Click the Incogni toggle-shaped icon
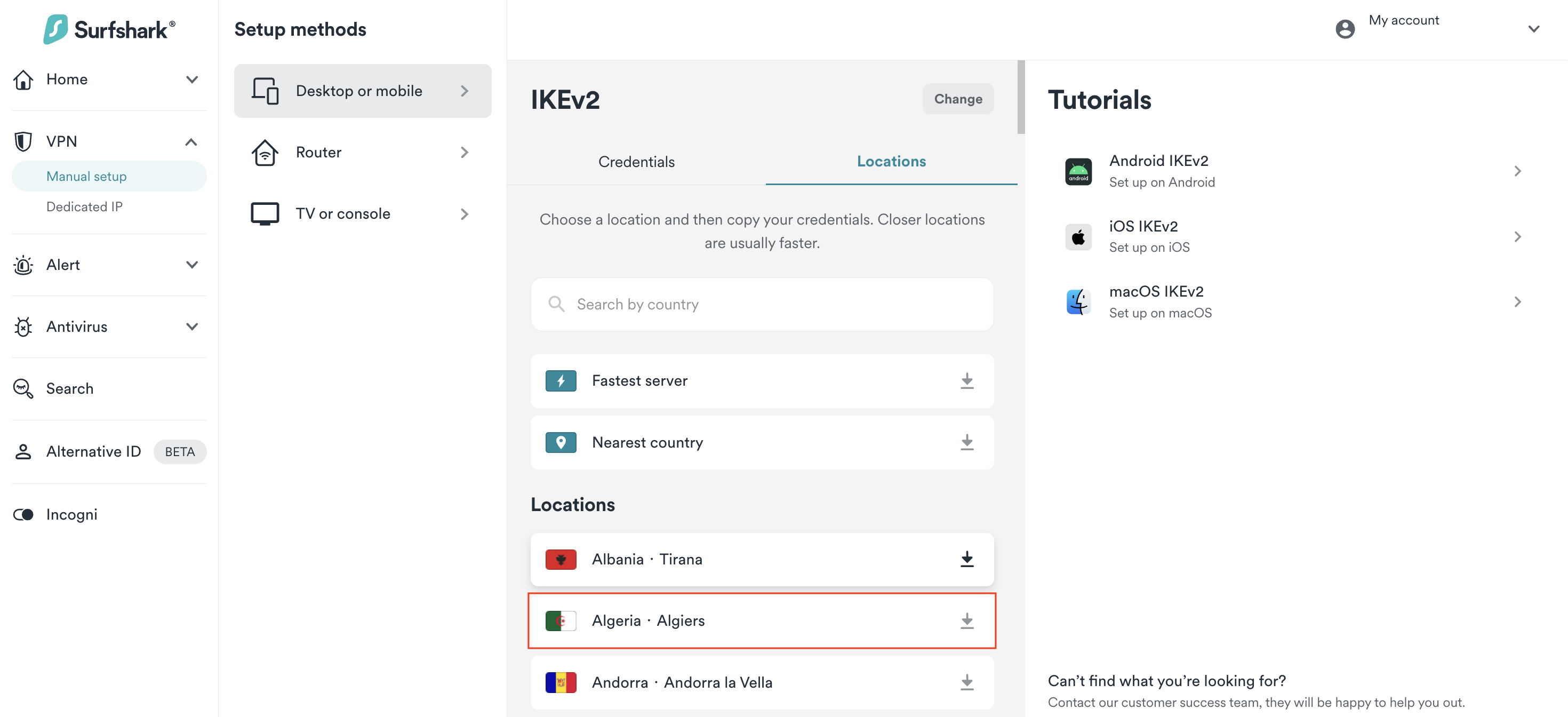Viewport: 1568px width, 717px height. (x=23, y=514)
